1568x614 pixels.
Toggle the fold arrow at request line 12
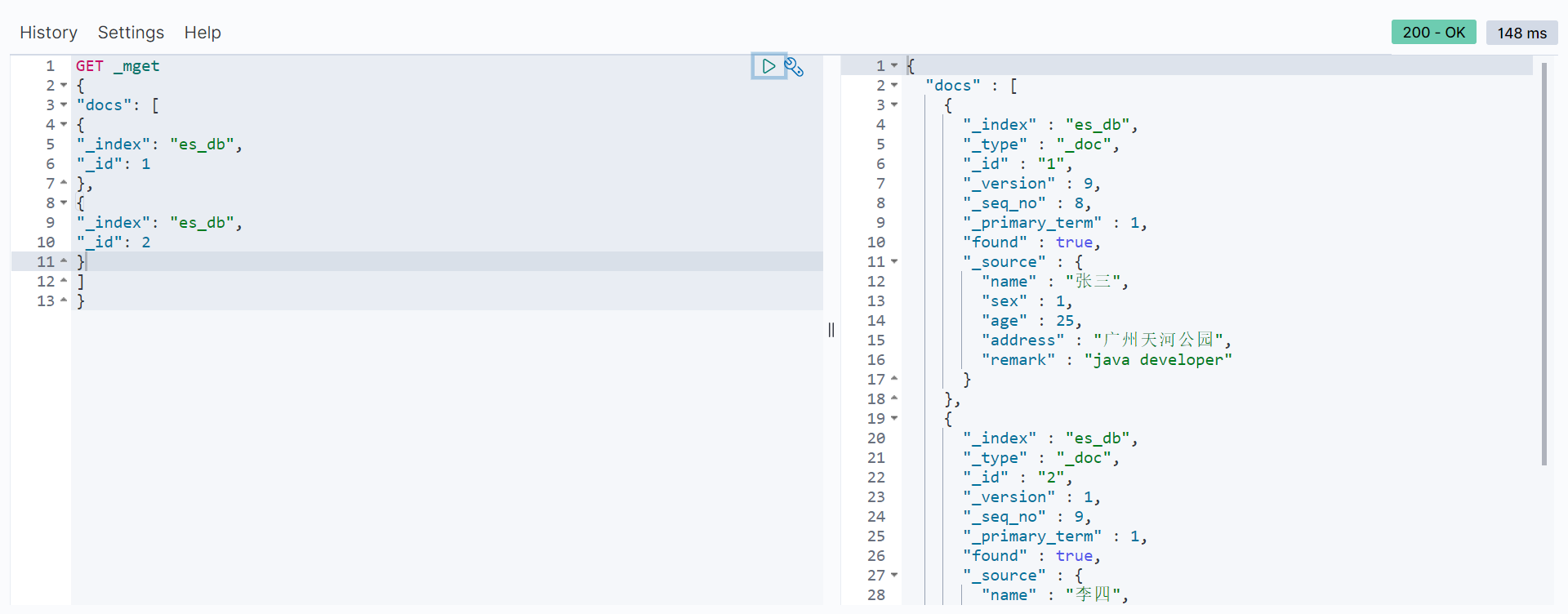(x=64, y=282)
